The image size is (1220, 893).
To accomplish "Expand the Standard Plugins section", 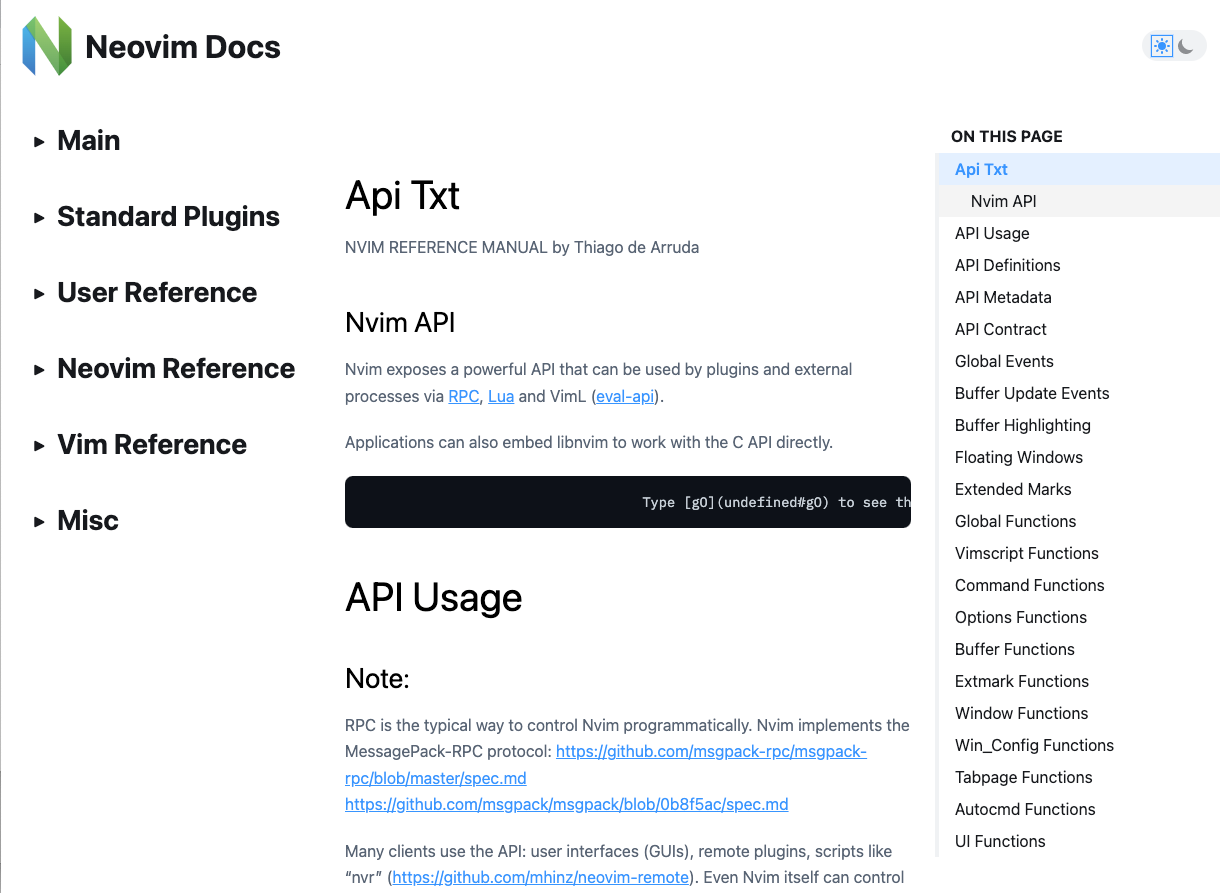I will (x=168, y=217).
